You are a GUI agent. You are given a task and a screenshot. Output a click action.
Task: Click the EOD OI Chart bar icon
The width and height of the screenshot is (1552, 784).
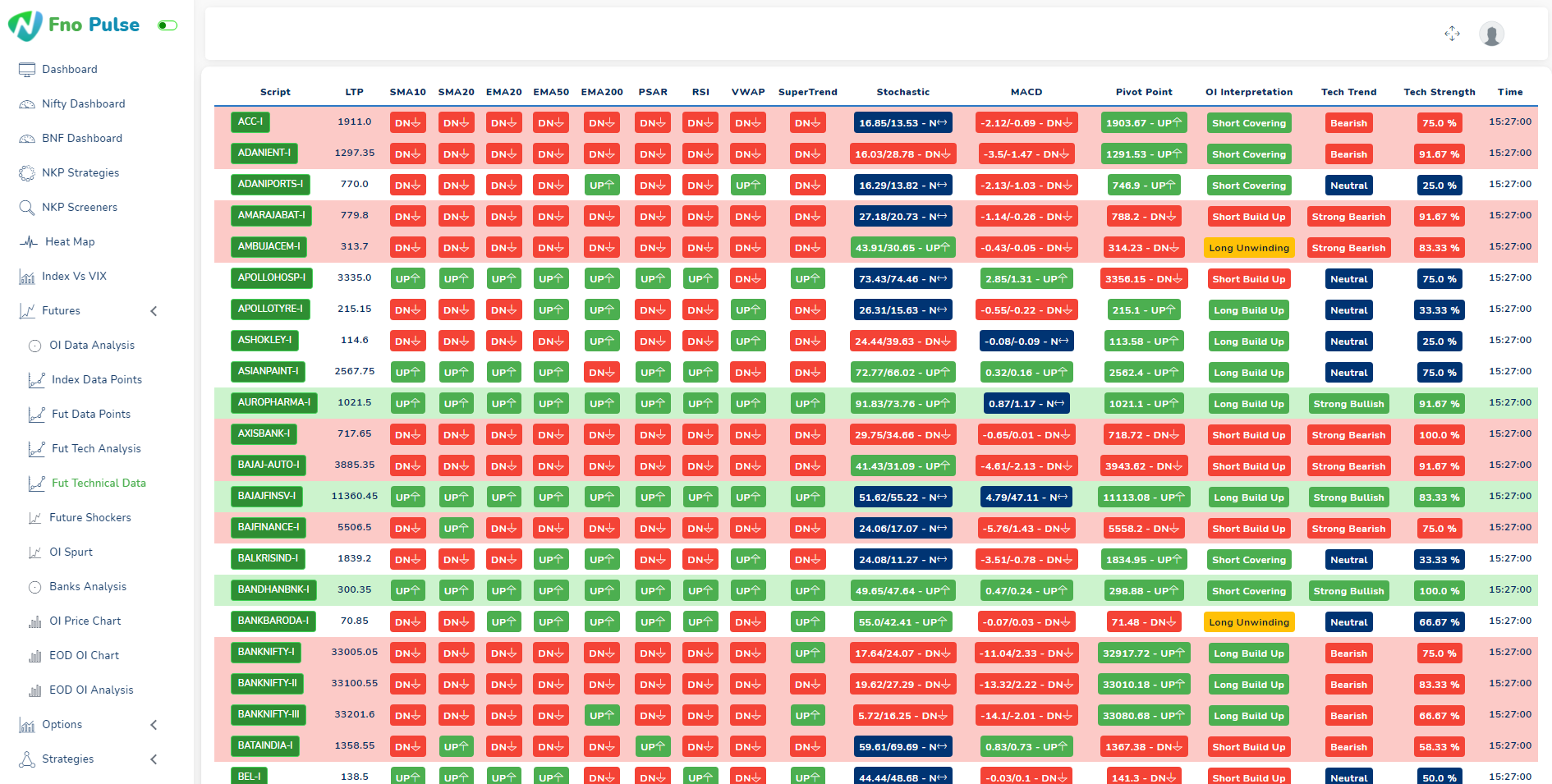(x=35, y=656)
